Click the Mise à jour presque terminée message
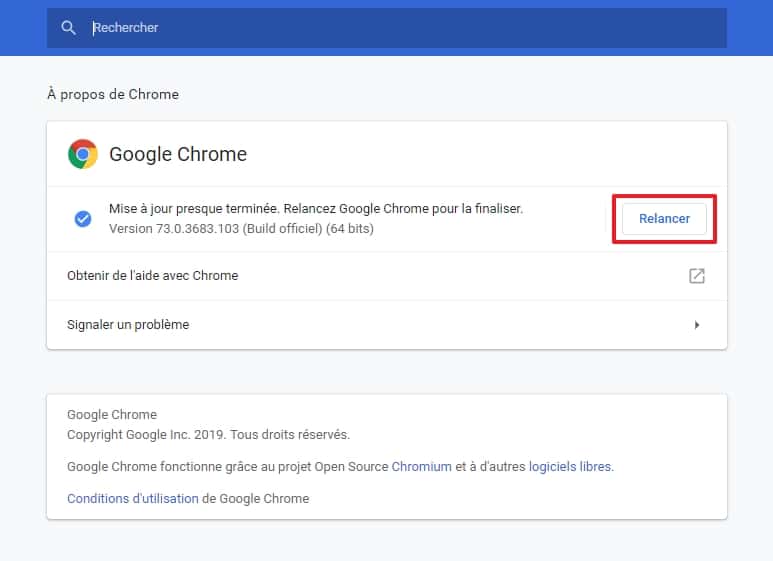The height and width of the screenshot is (561, 773). 316,209
